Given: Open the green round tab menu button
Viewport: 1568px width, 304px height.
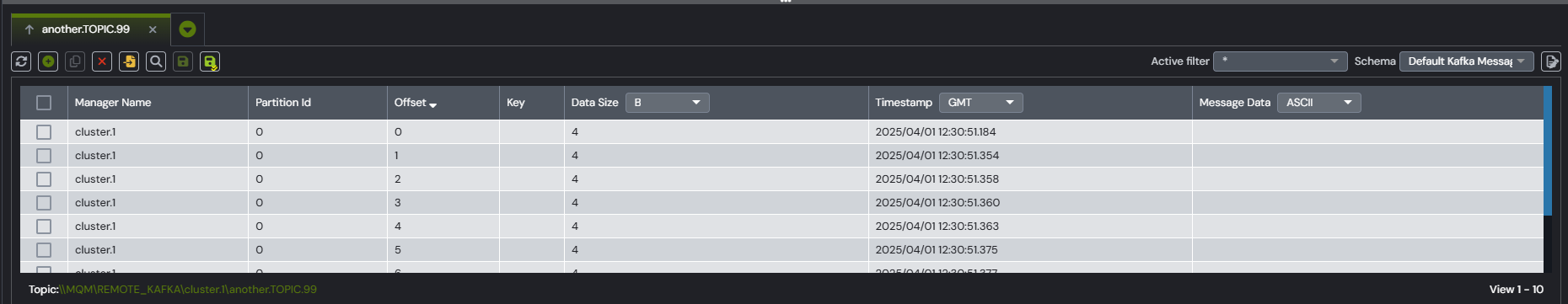Looking at the screenshot, I should (x=187, y=29).
